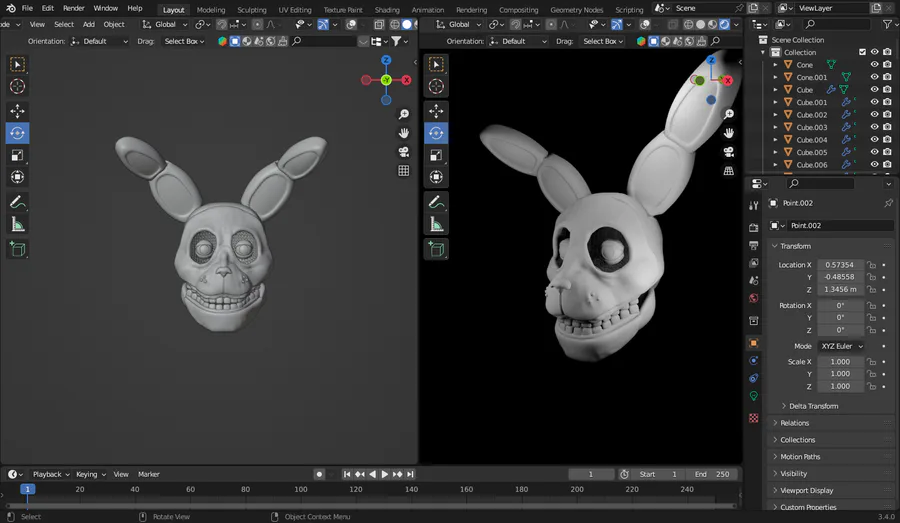Image resolution: width=900 pixels, height=523 pixels.
Task: Click the zoom magnifier in left viewport
Action: tap(404, 114)
